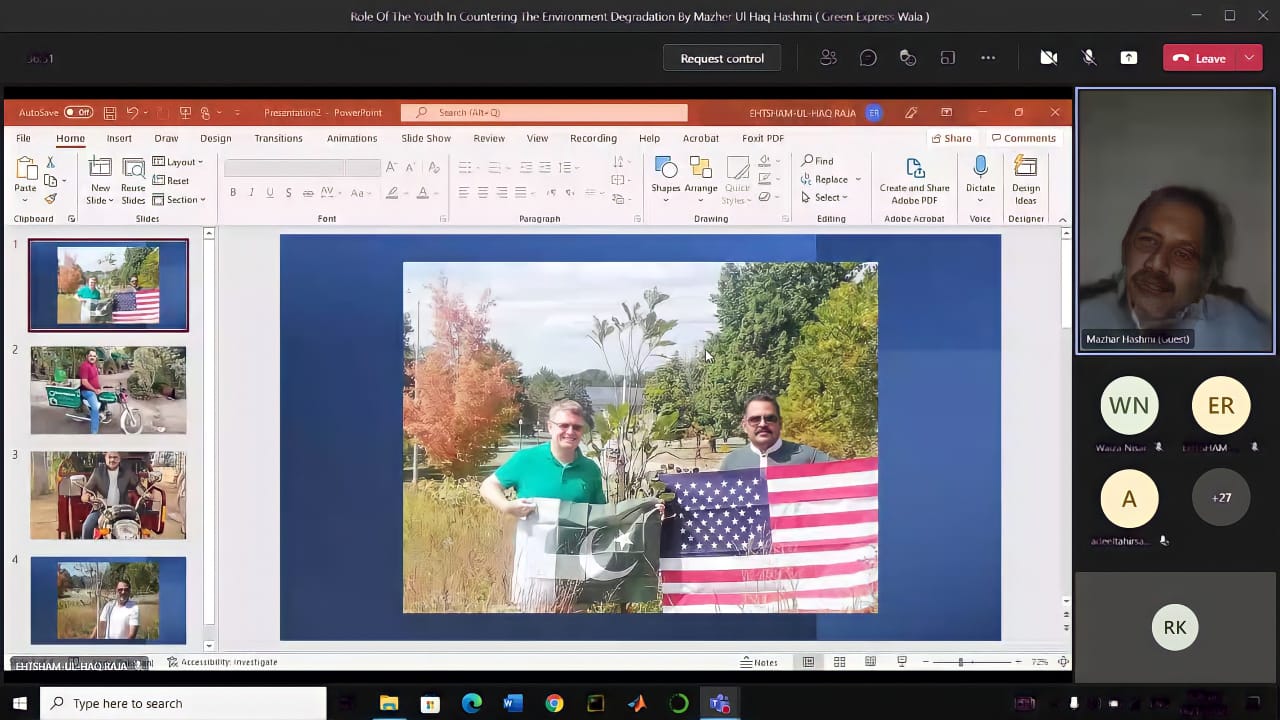
Task: Switch to the Transitions ribbon tab
Action: coord(278,138)
